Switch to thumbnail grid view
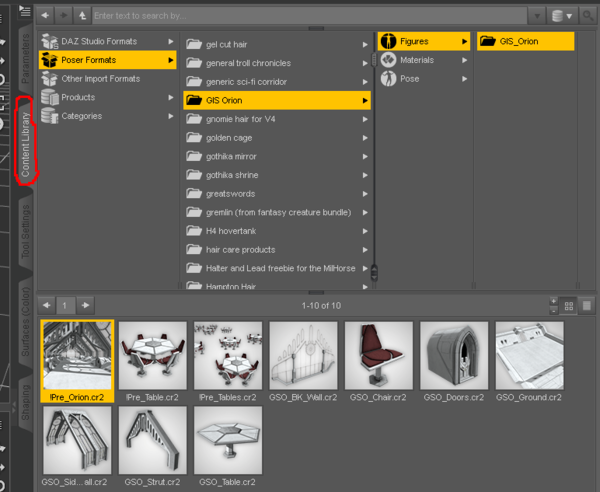Screen dimensions: 600x492 (x=569, y=306)
